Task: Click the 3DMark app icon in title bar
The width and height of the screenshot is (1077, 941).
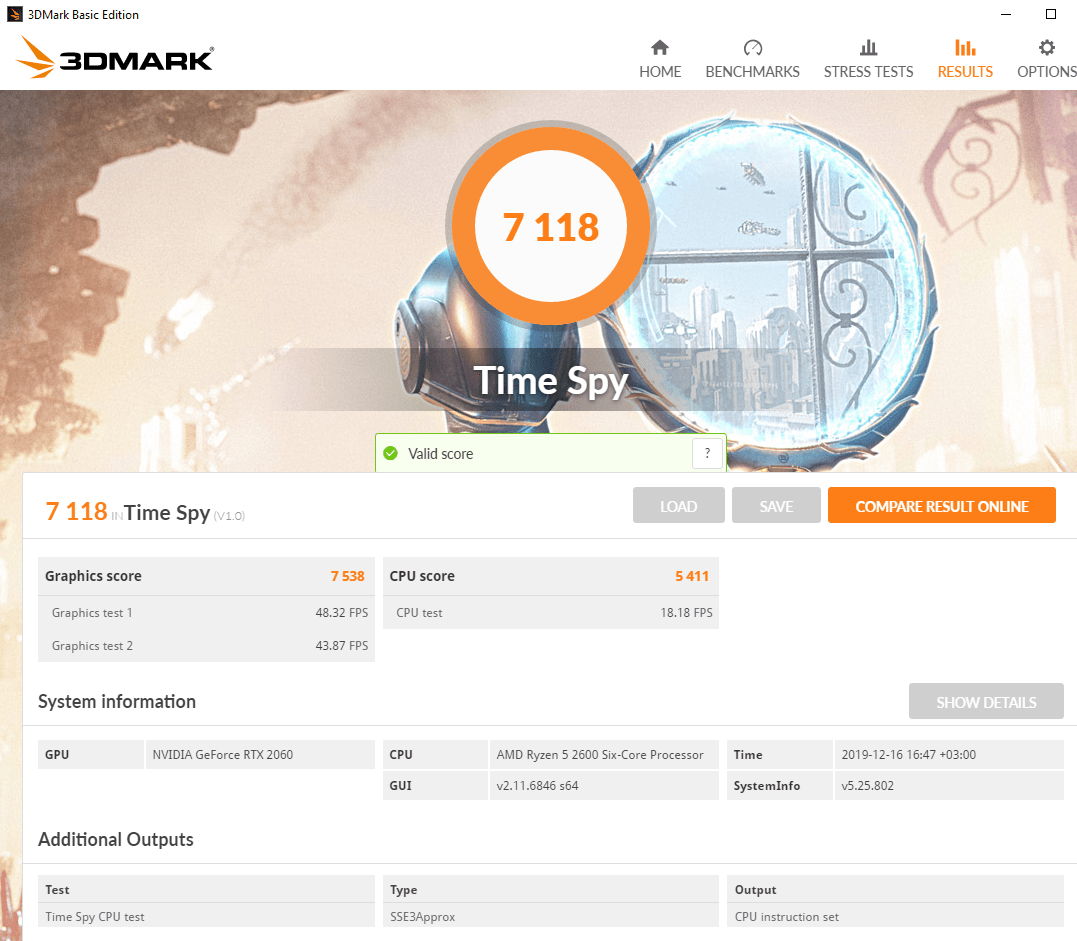Action: [x=14, y=14]
